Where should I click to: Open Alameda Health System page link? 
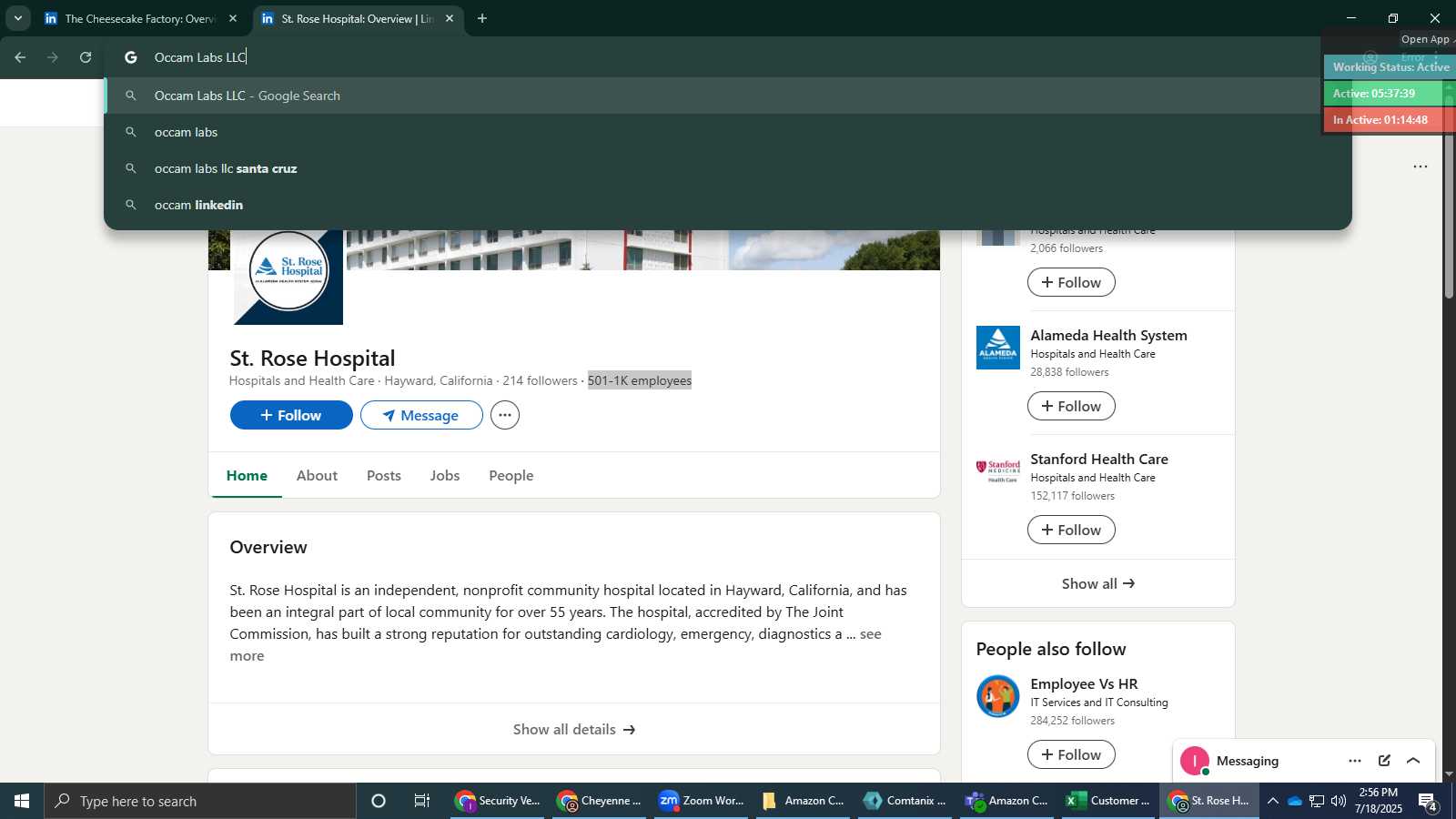point(1108,335)
